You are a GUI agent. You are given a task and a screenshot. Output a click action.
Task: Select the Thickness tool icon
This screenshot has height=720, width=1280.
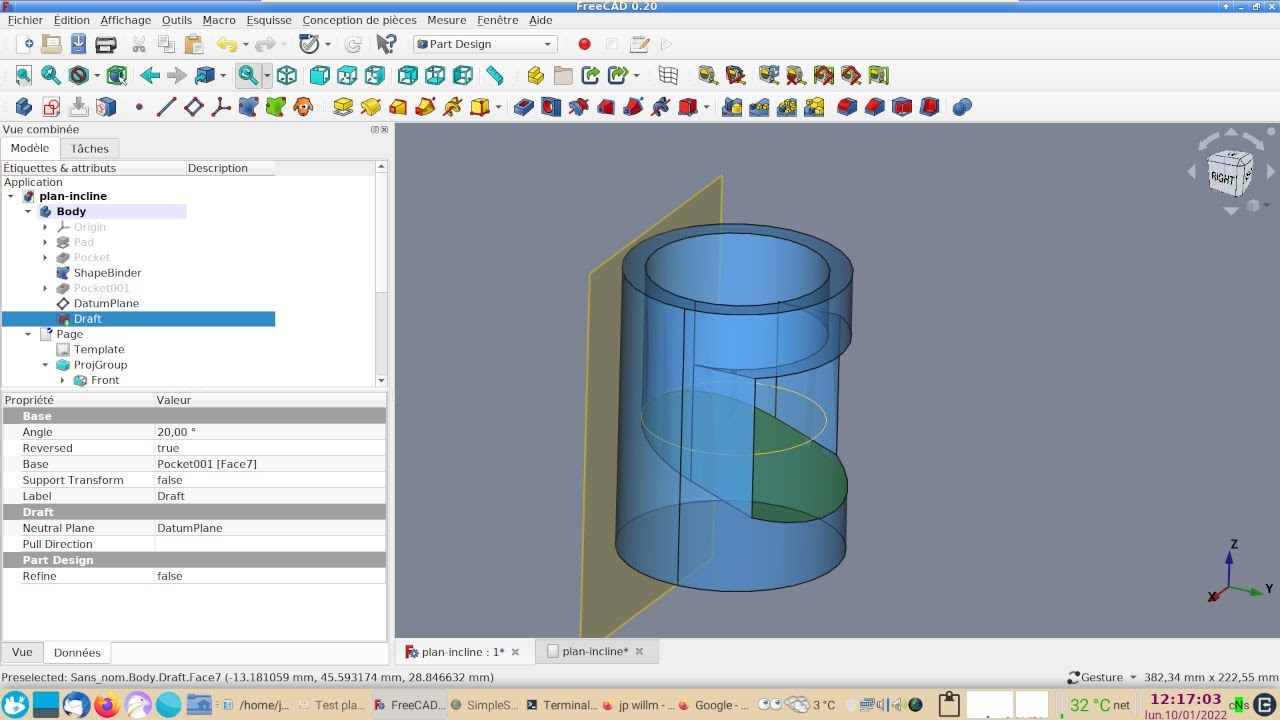click(x=929, y=106)
